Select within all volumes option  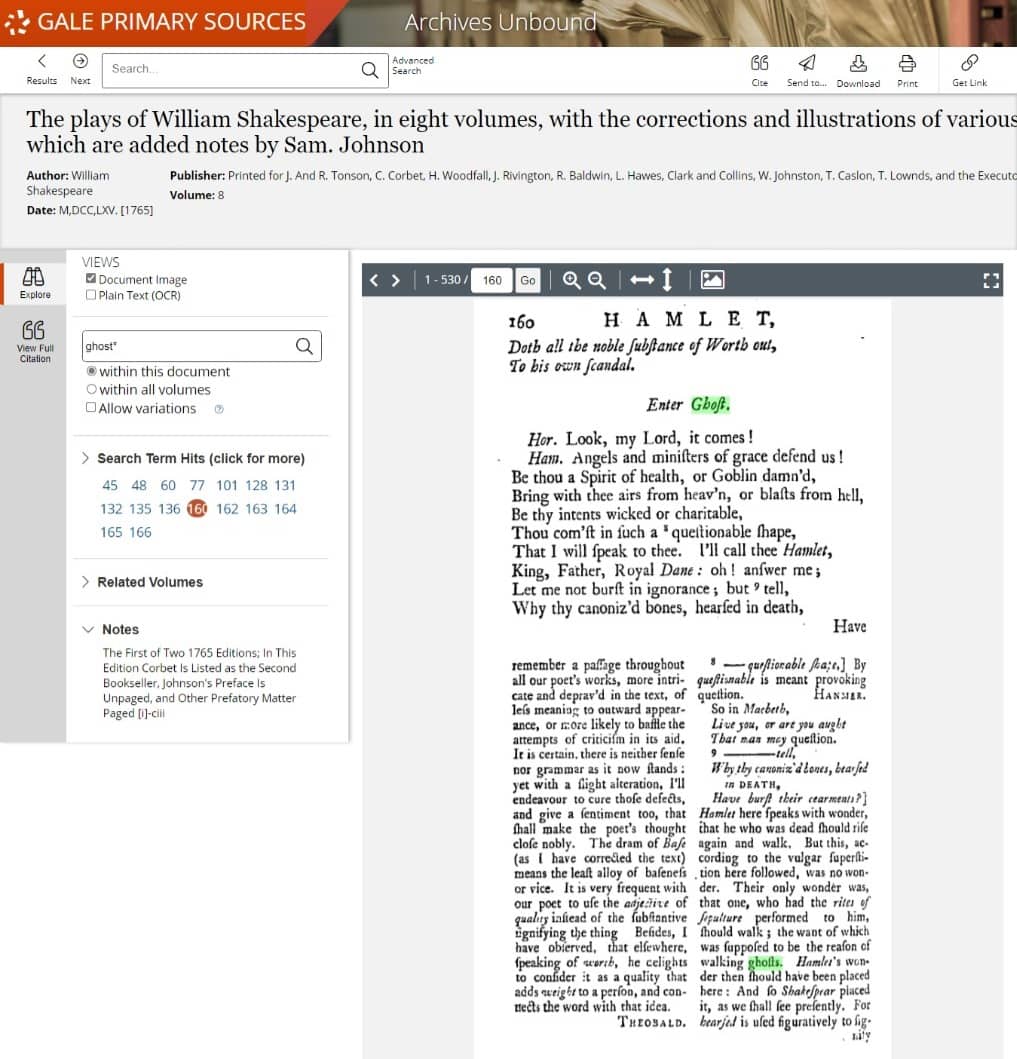click(x=91, y=389)
